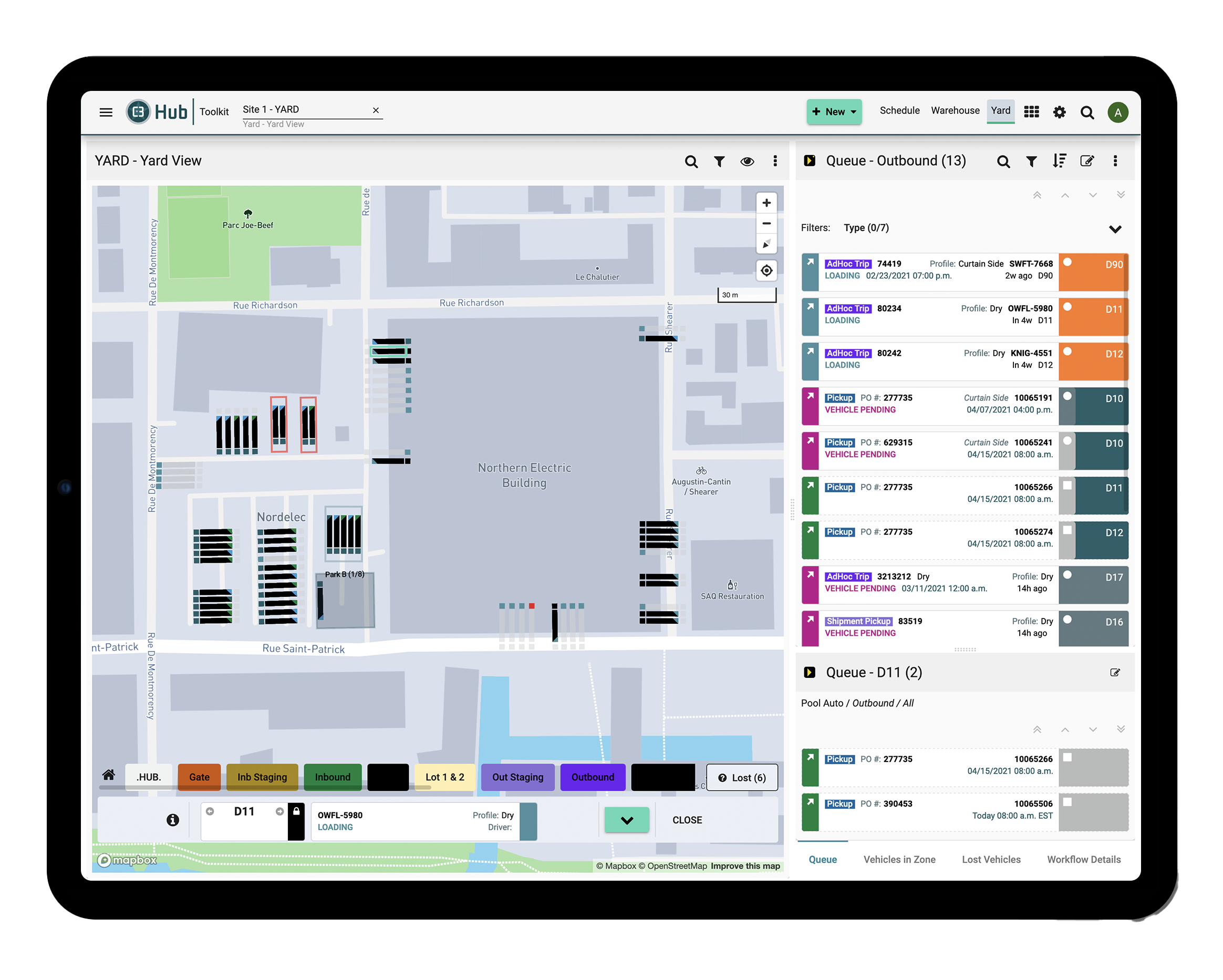Open Yard View three-dot options menu
Screen dimensions: 1223x980
(x=774, y=161)
